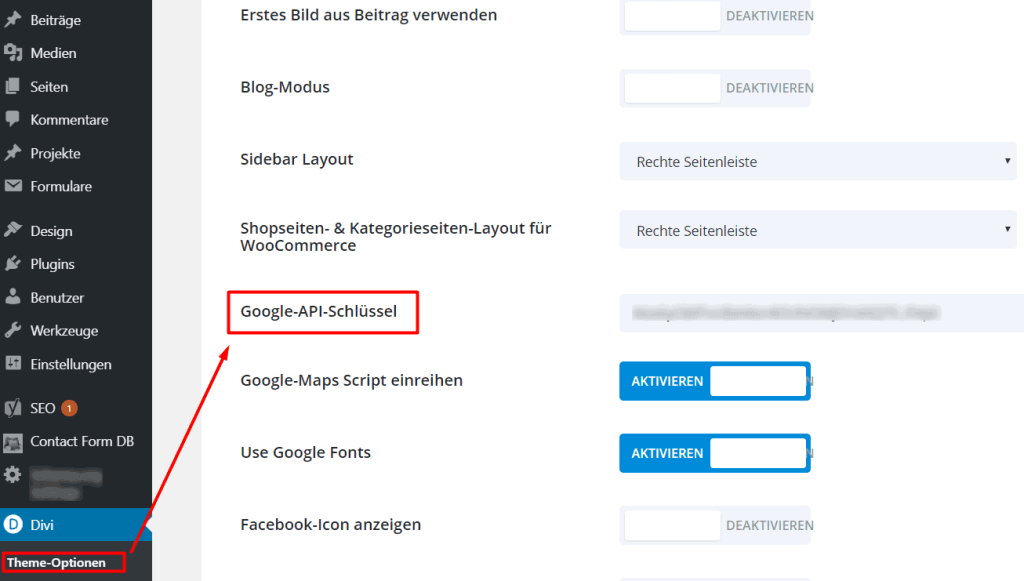1024x581 pixels.
Task: Click the Plugins plug icon
Action: pos(12,264)
